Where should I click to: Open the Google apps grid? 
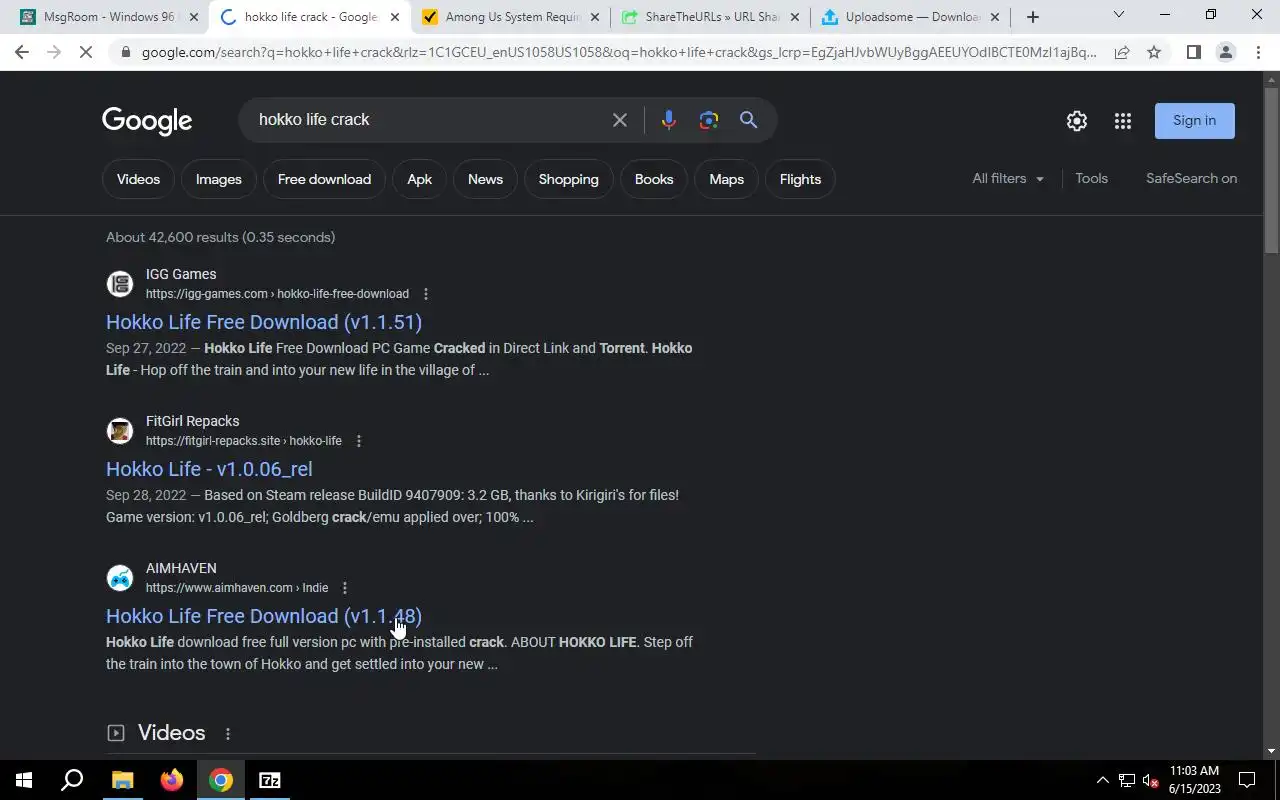click(1123, 121)
